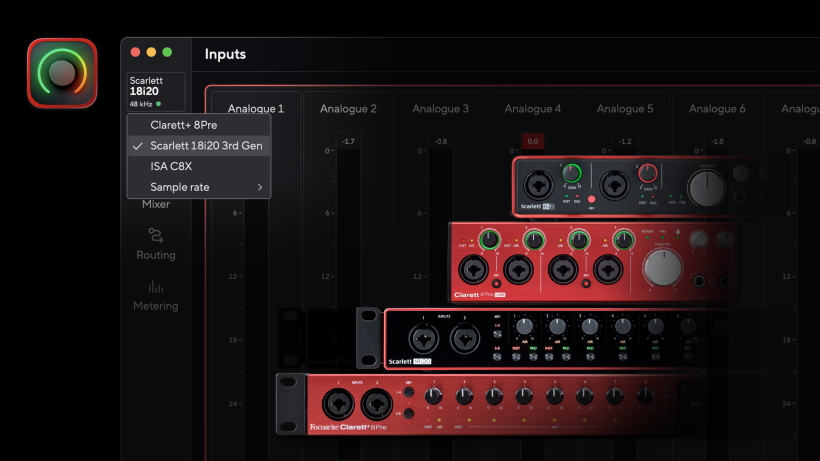Select the Analogue 6 channel

click(x=717, y=109)
